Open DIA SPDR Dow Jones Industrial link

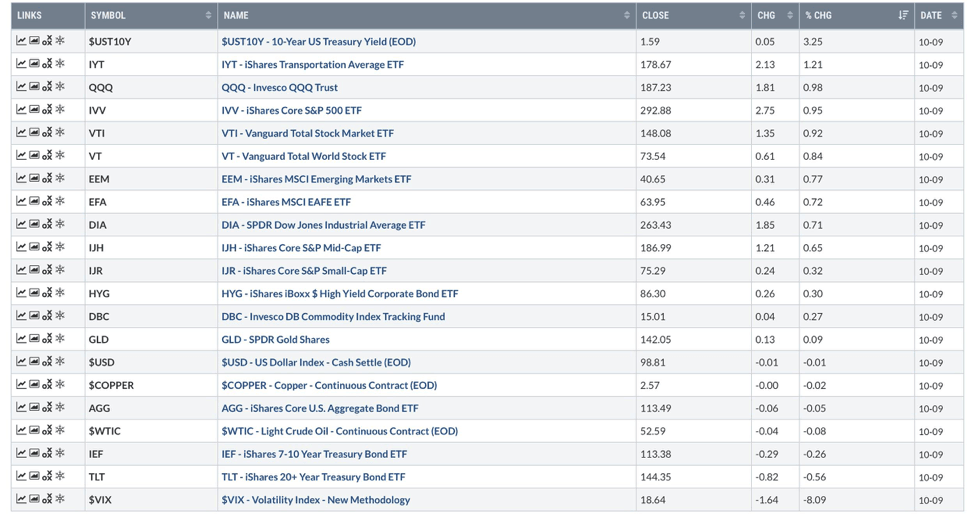[x=323, y=225]
